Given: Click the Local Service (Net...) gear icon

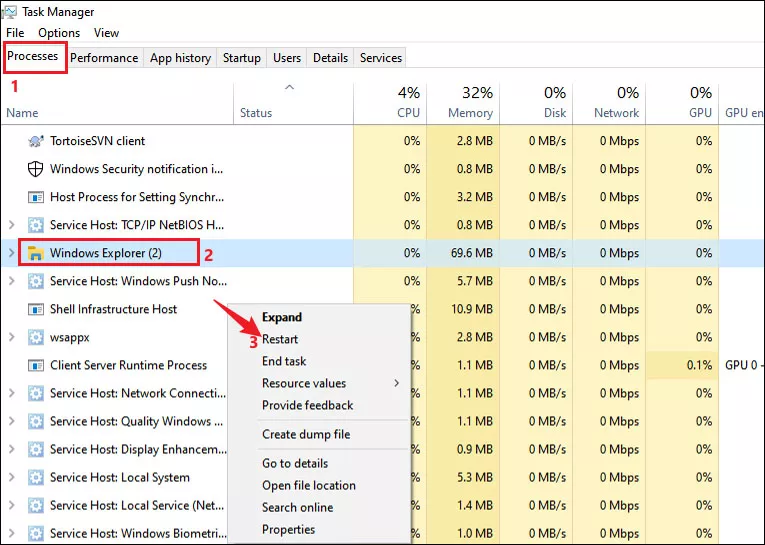Looking at the screenshot, I should tap(36, 505).
